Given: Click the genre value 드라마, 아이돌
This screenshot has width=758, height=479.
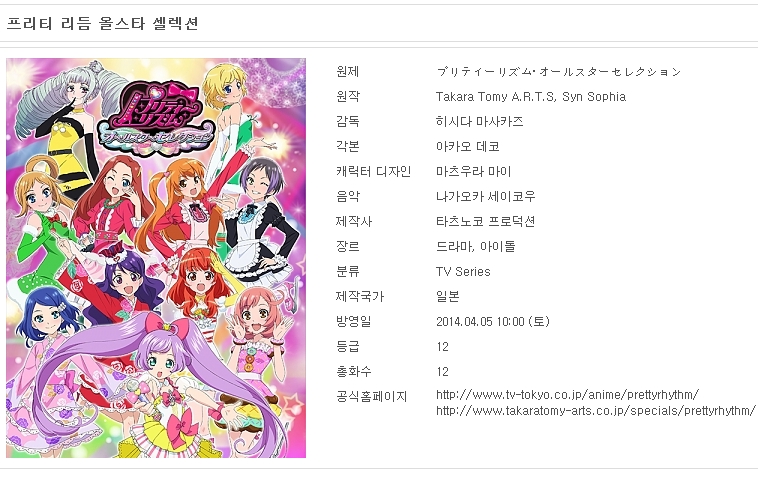Looking at the screenshot, I should pyautogui.click(x=476, y=247).
